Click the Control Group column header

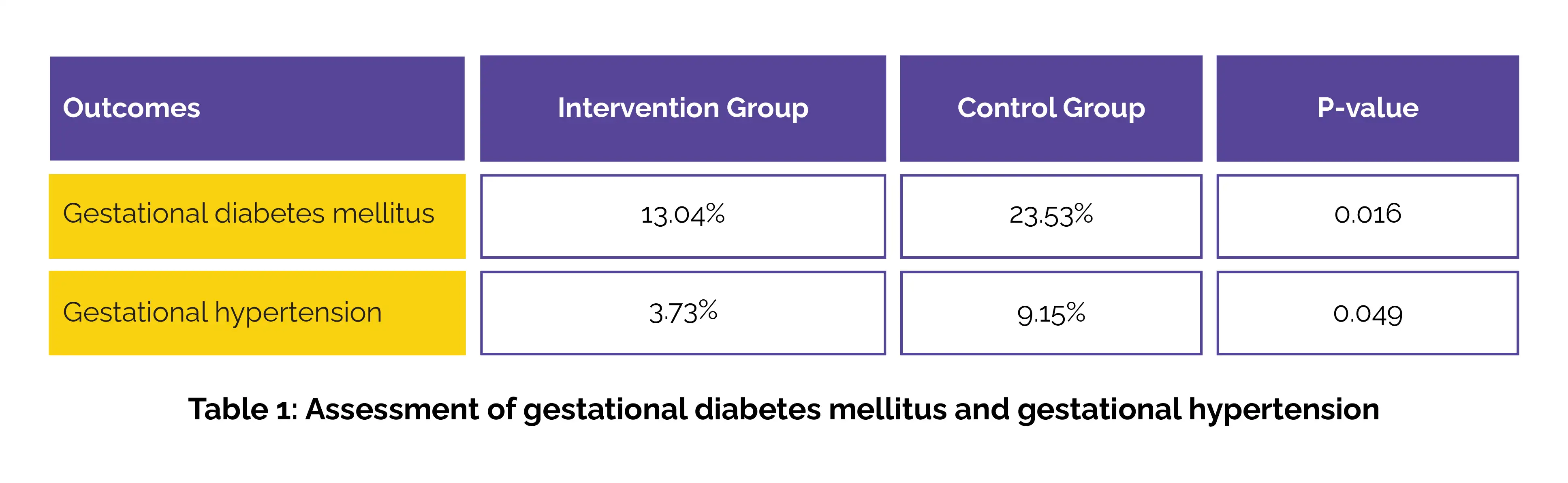1051,108
